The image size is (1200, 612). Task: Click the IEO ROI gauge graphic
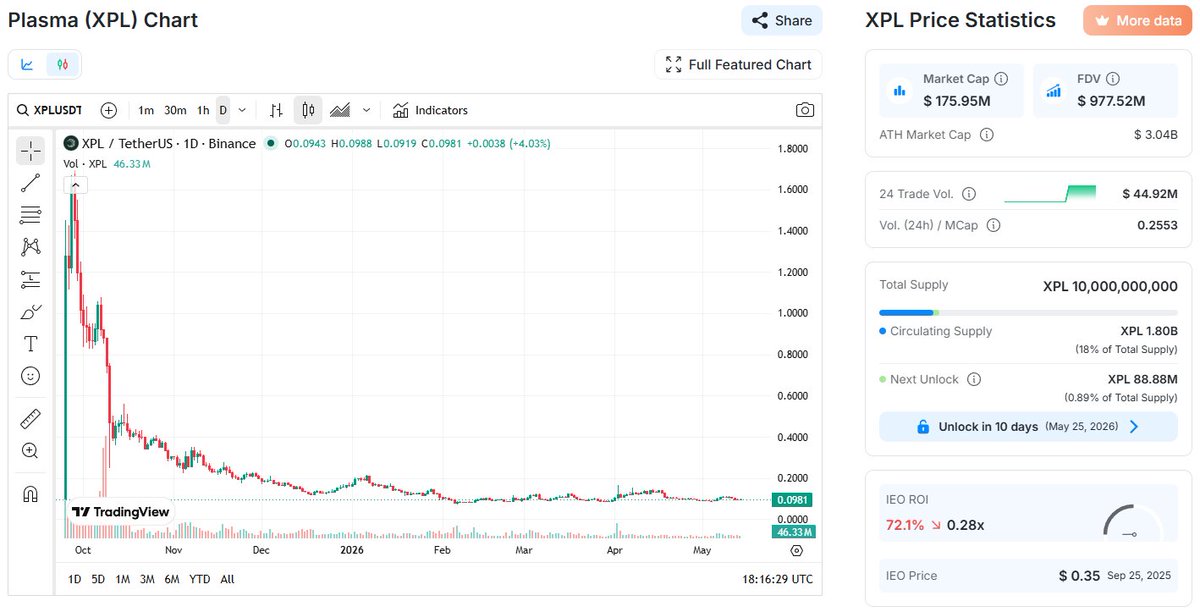(x=1133, y=522)
